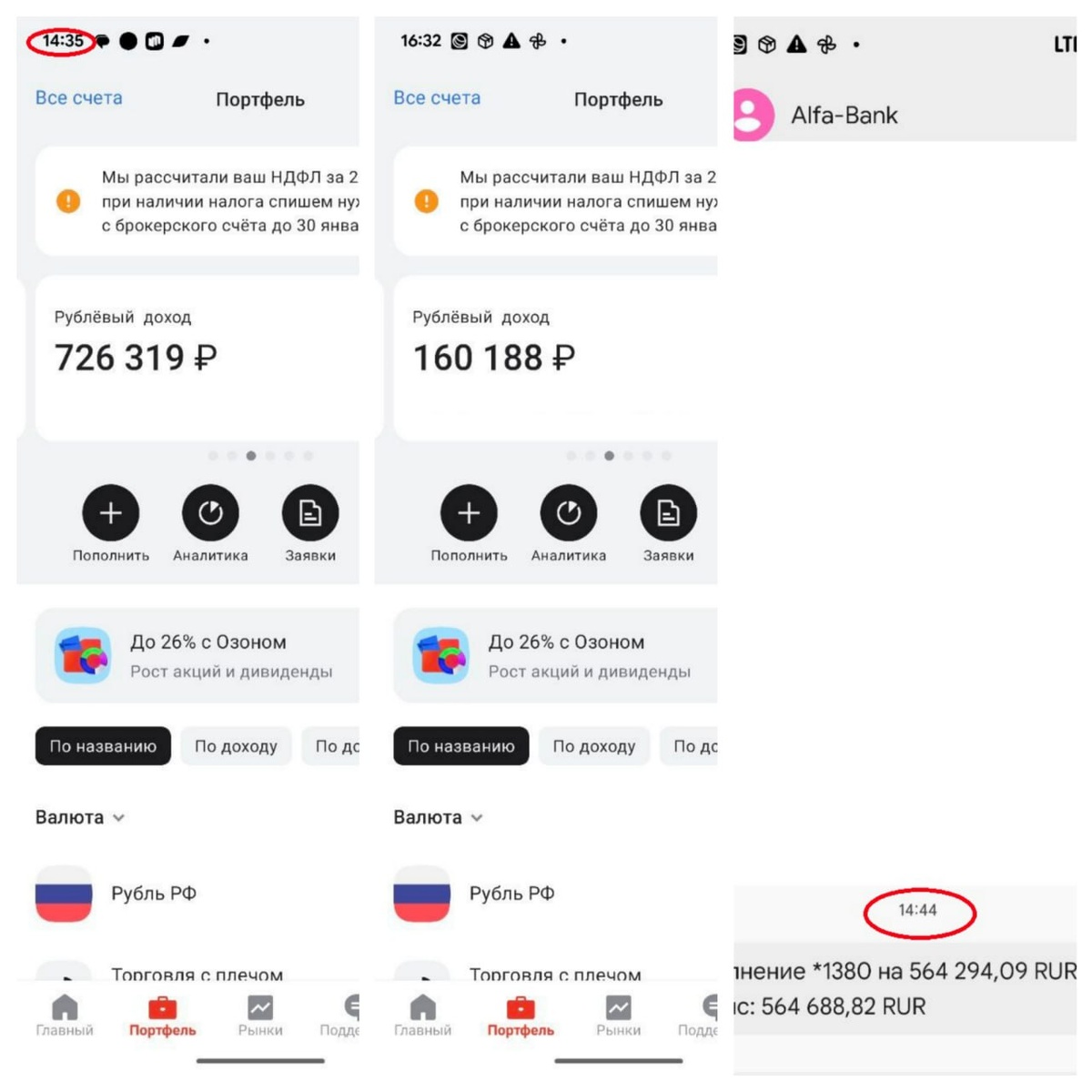Expand the Валюта chevron in left screenshot
This screenshot has height=1092, width=1092.
pos(118,818)
